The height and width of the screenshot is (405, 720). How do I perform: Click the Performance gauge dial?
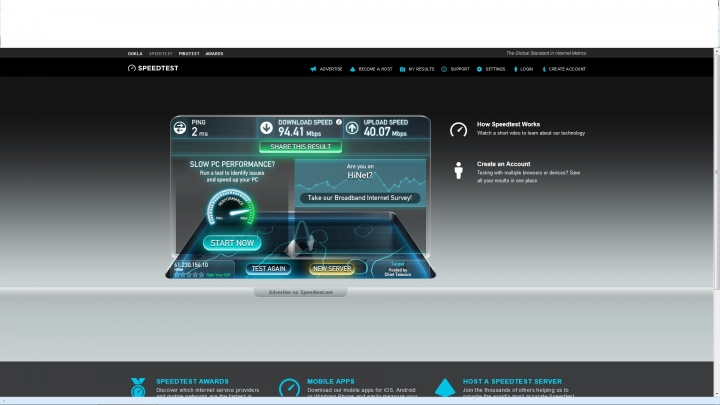(x=231, y=208)
